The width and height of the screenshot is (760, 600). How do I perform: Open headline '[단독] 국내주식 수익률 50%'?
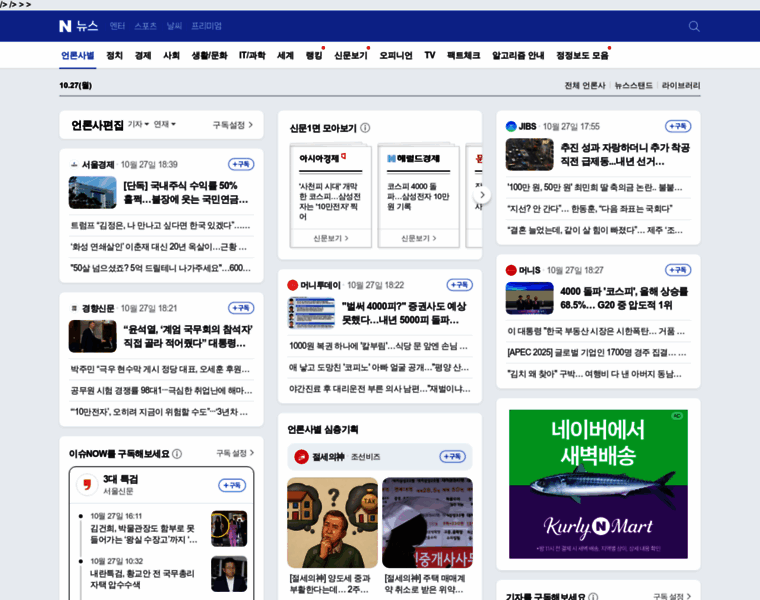[186, 192]
